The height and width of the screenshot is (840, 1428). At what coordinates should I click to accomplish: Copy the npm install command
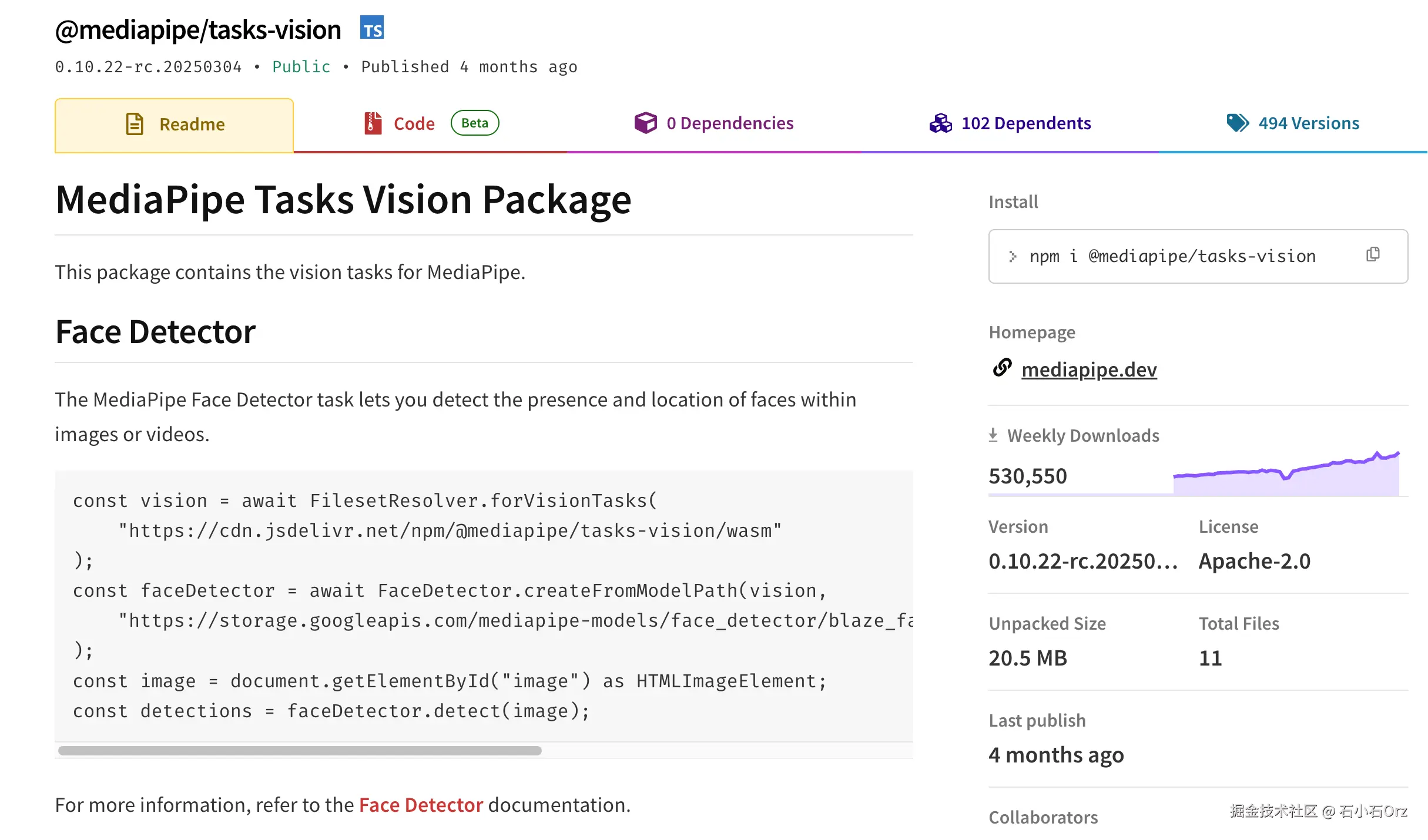click(x=1373, y=254)
